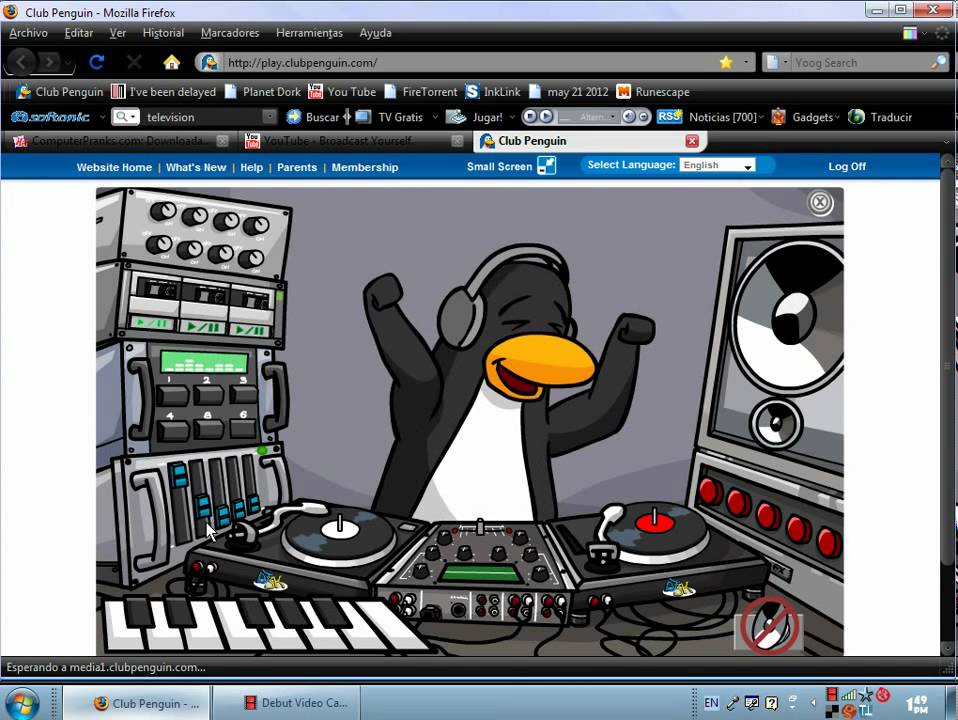Image resolution: width=958 pixels, height=720 pixels.
Task: Click the Gadgets toolbar icon
Action: click(x=778, y=117)
